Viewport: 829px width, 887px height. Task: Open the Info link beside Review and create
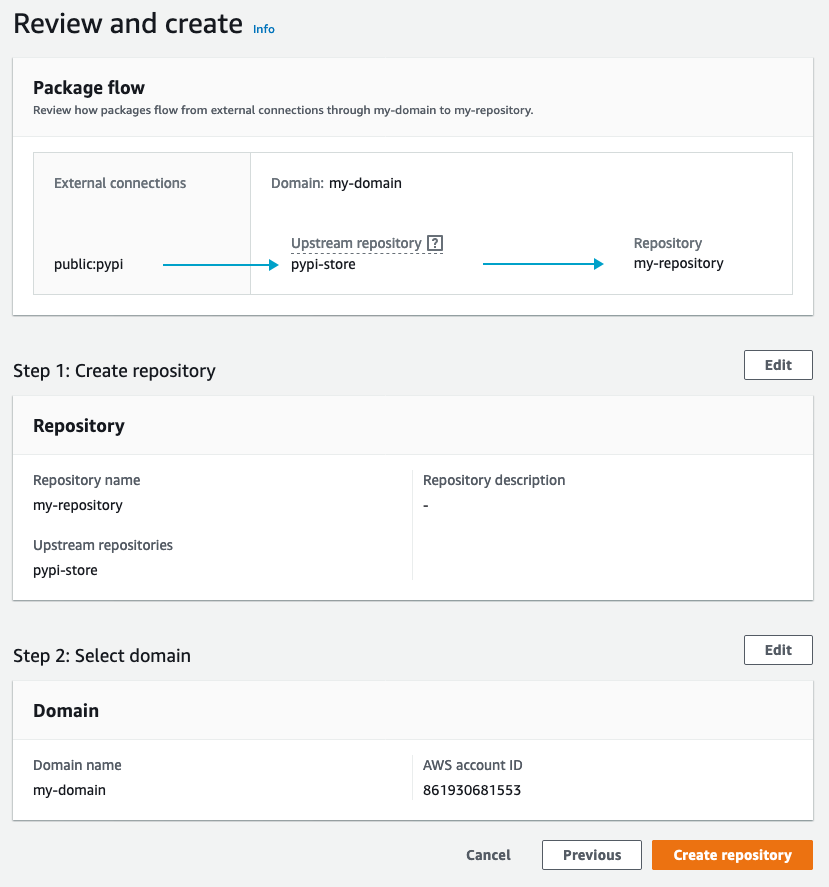263,29
